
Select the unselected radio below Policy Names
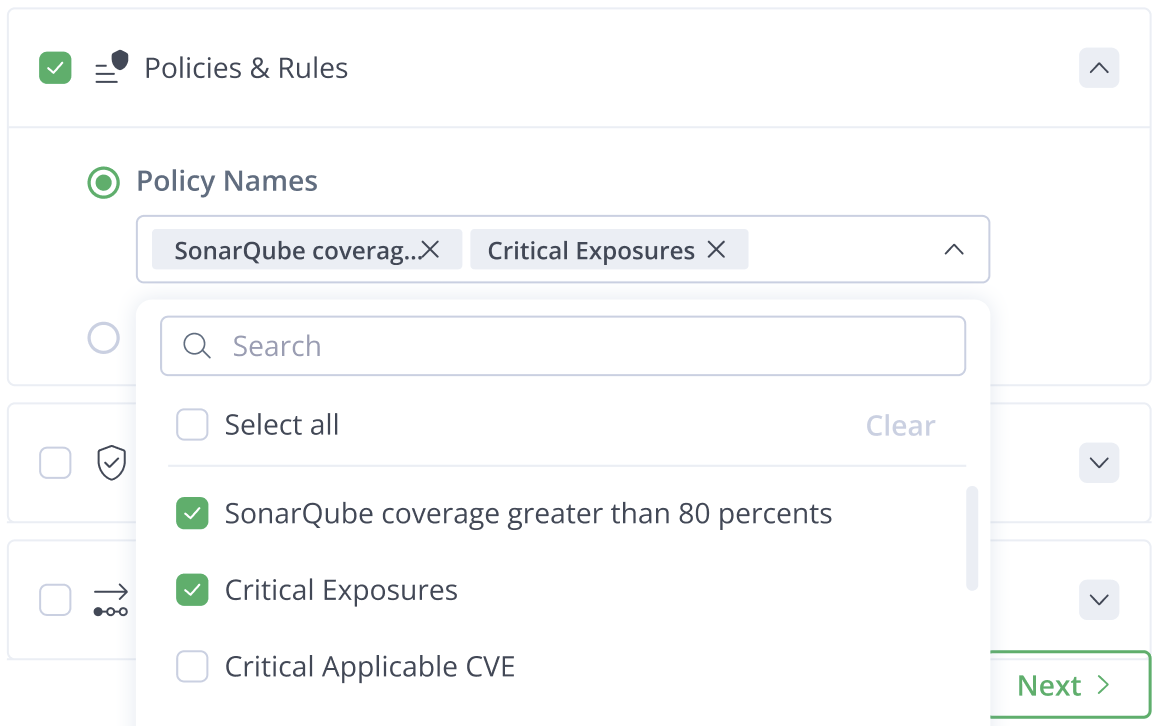(x=104, y=338)
